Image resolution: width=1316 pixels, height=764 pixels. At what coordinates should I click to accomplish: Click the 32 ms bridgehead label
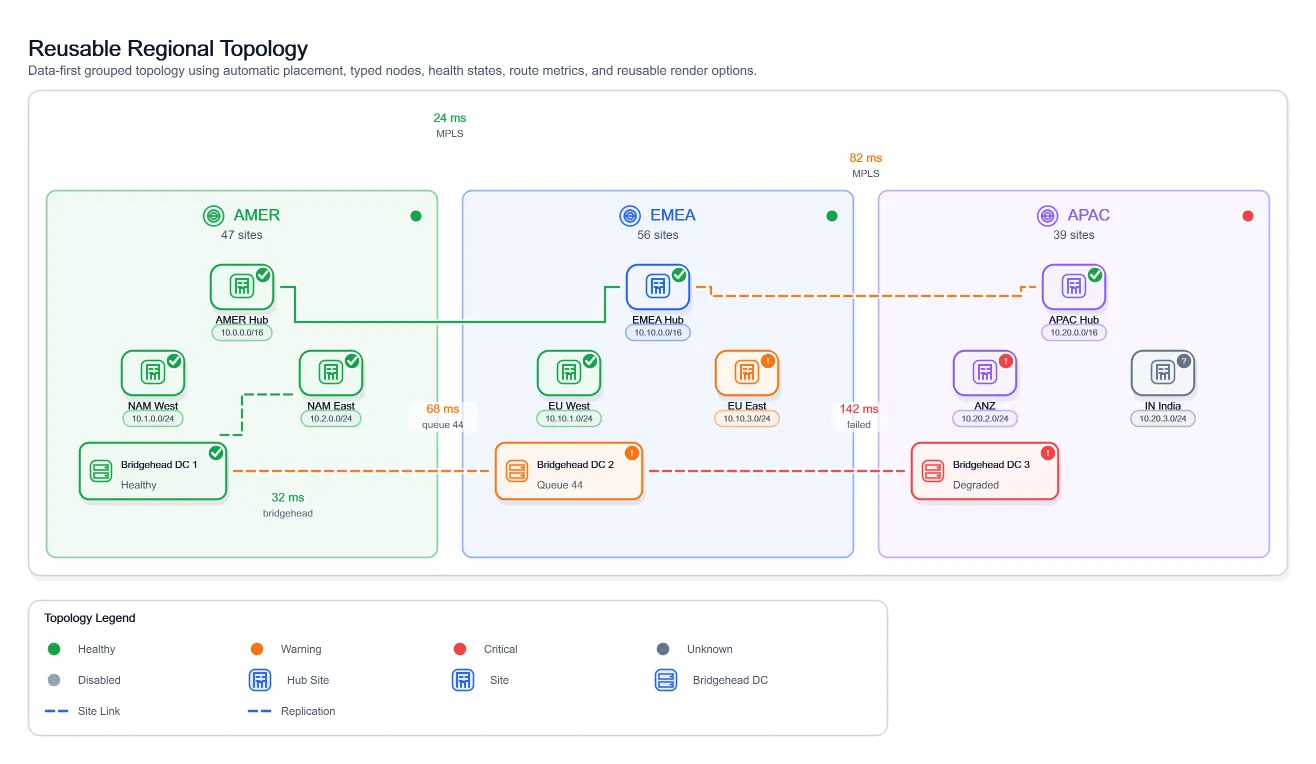click(x=288, y=505)
